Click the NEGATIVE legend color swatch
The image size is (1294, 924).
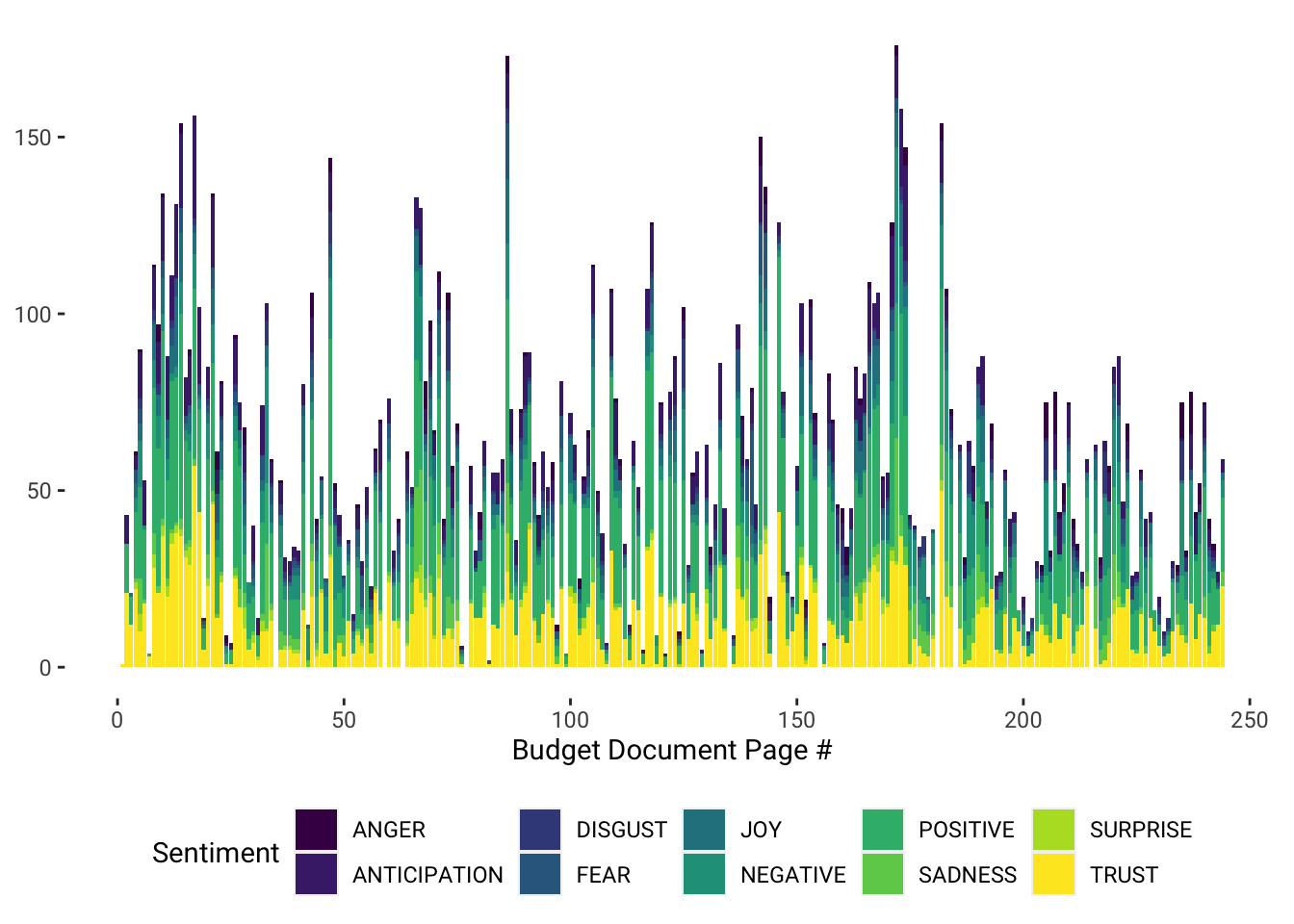[x=704, y=874]
